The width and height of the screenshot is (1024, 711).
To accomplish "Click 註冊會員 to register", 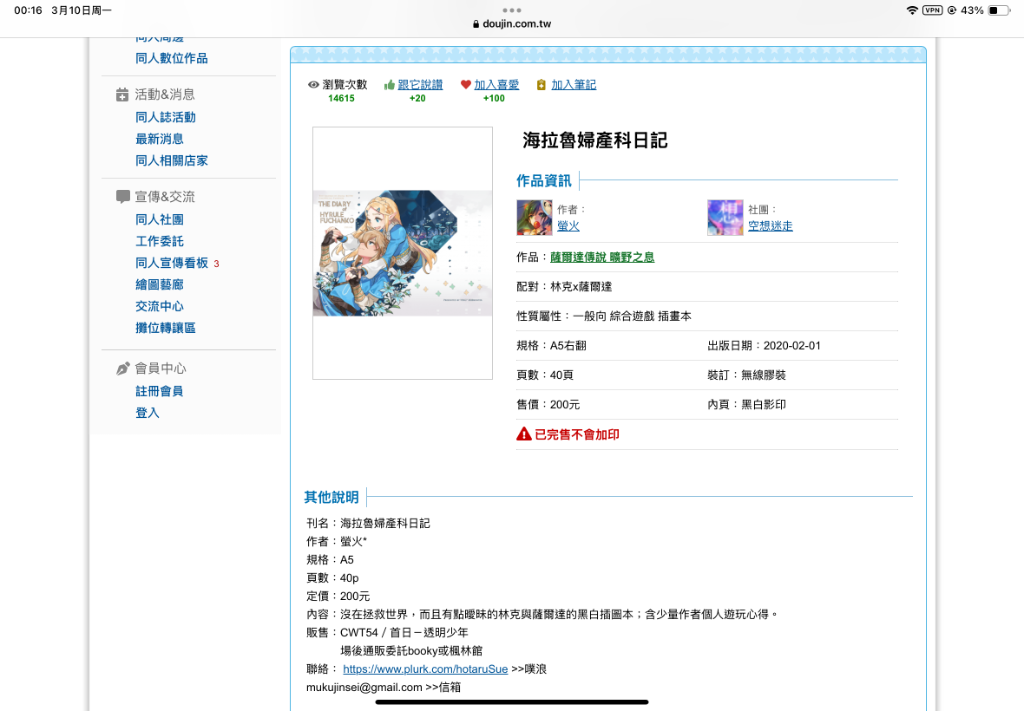I will [159, 391].
